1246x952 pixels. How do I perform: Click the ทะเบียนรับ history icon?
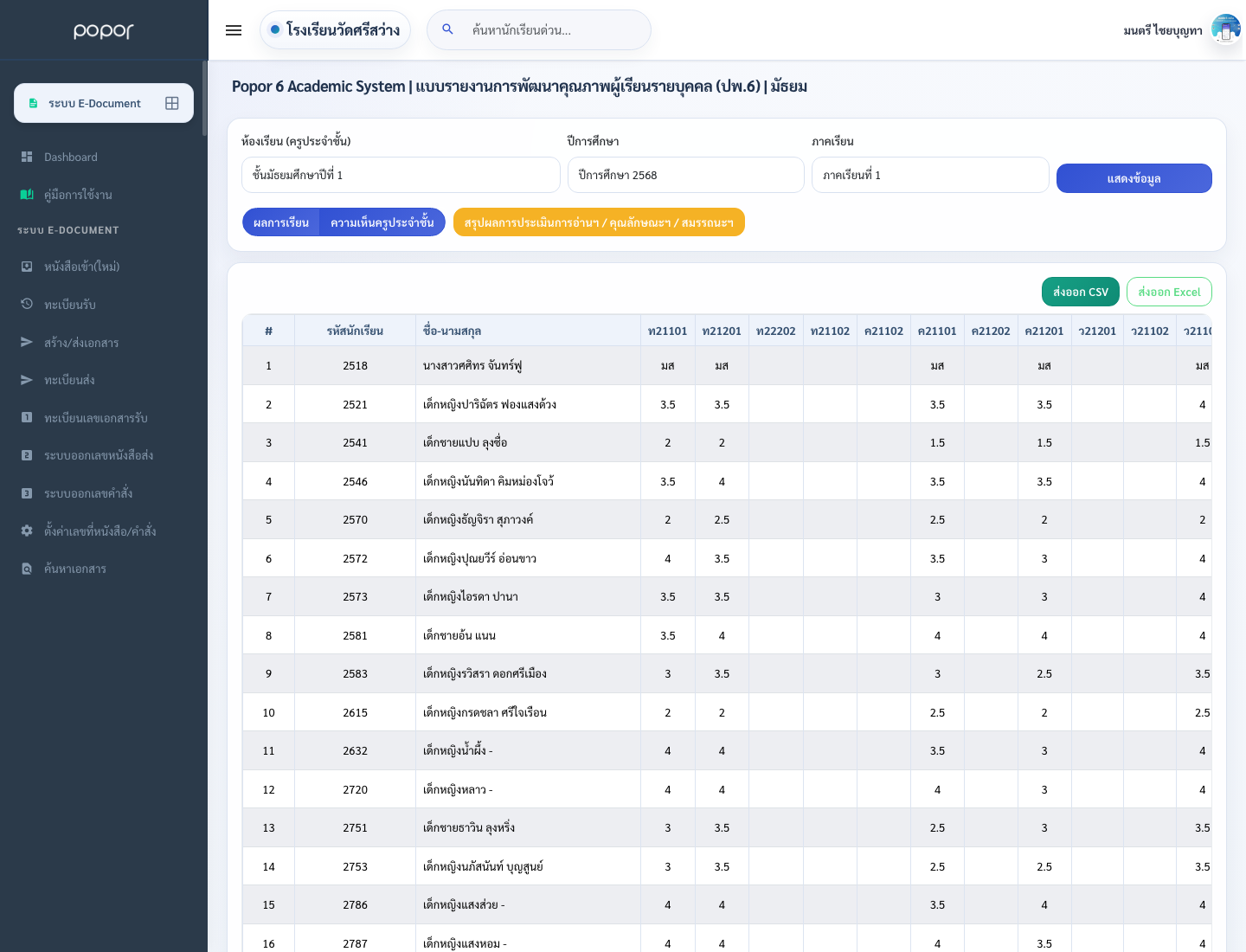pos(27,305)
